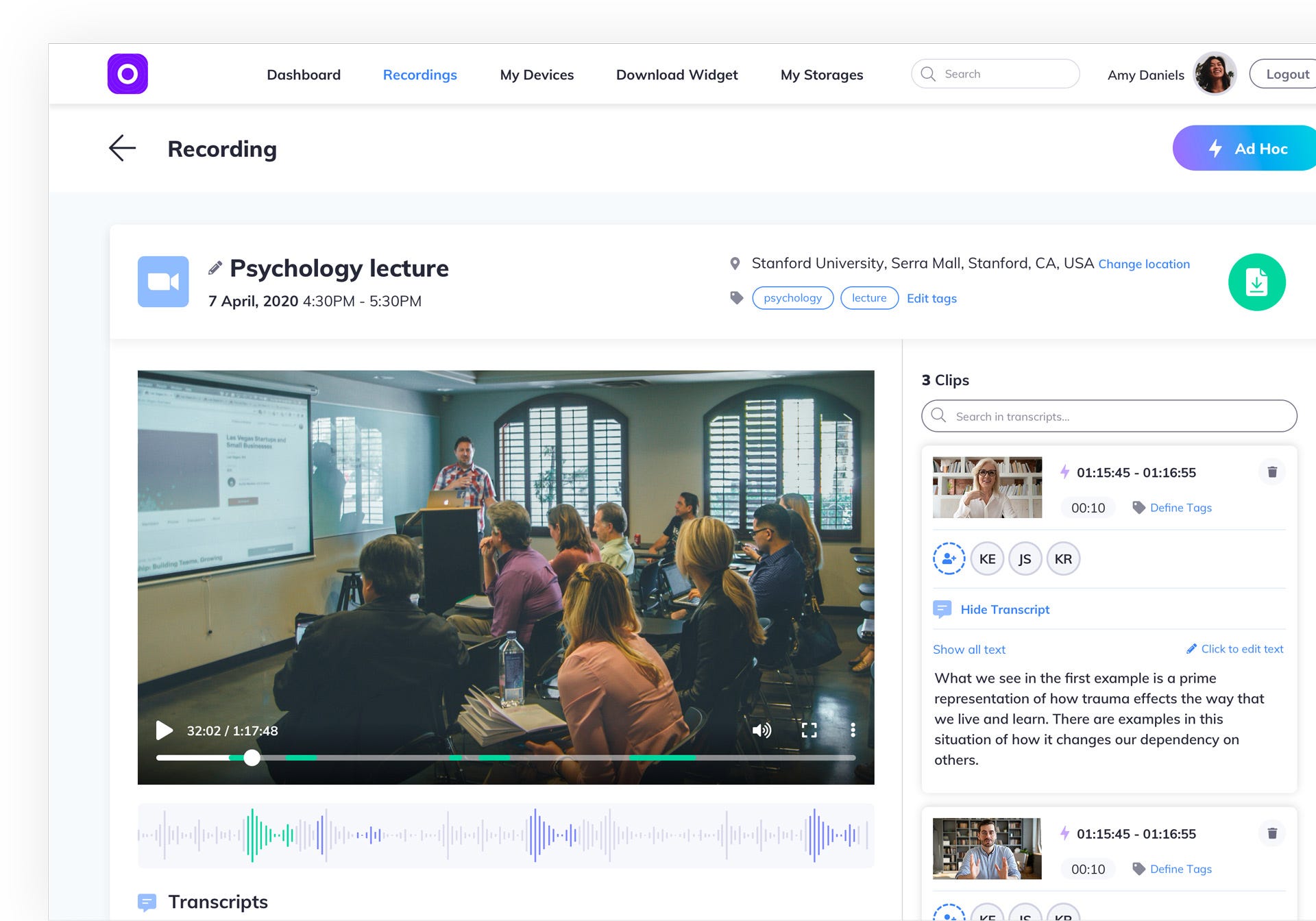Click the back arrow next to Recording
Image resolution: width=1316 pixels, height=921 pixels.
pyautogui.click(x=123, y=148)
